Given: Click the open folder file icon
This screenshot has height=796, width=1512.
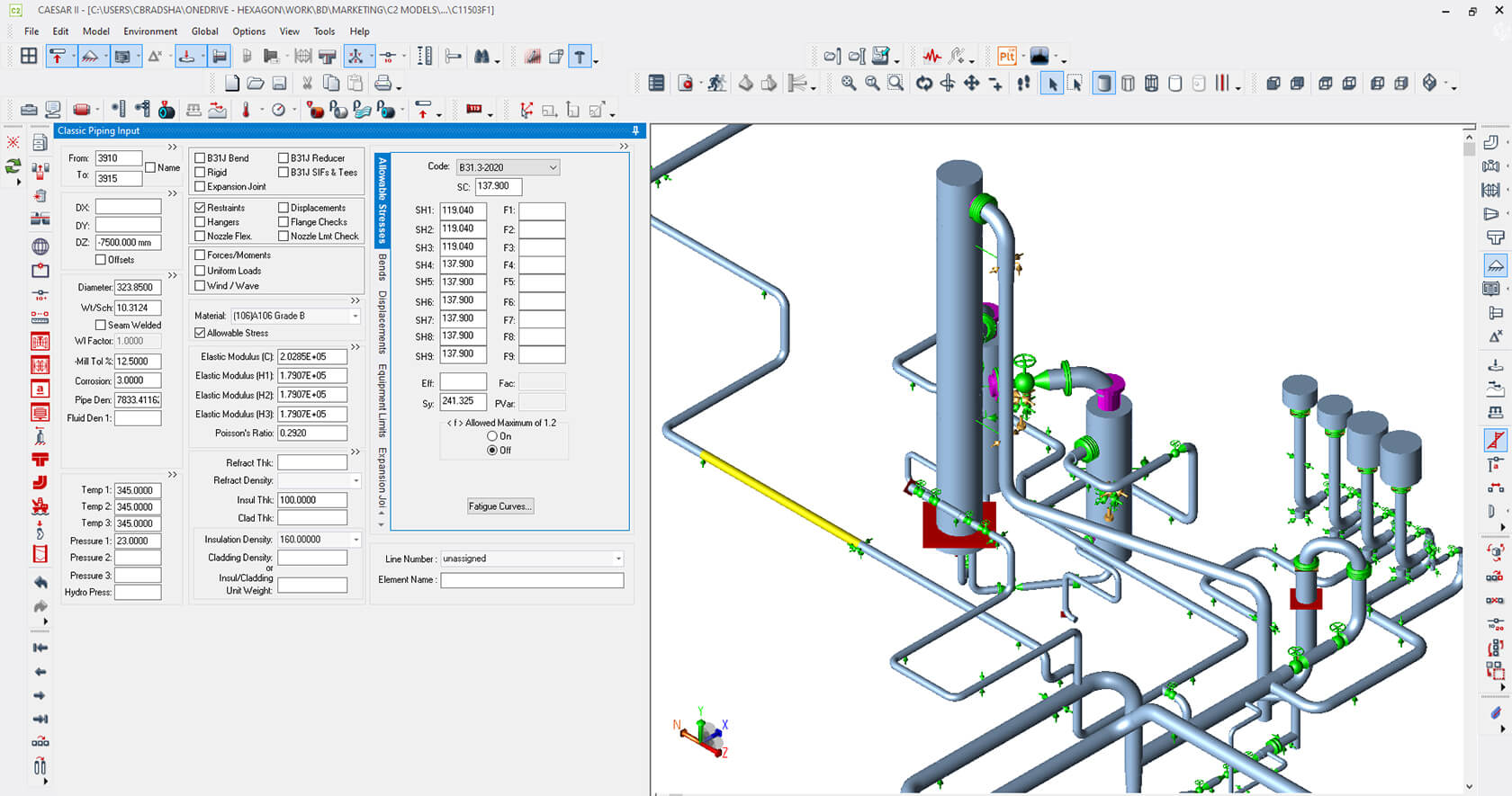Looking at the screenshot, I should [256, 84].
